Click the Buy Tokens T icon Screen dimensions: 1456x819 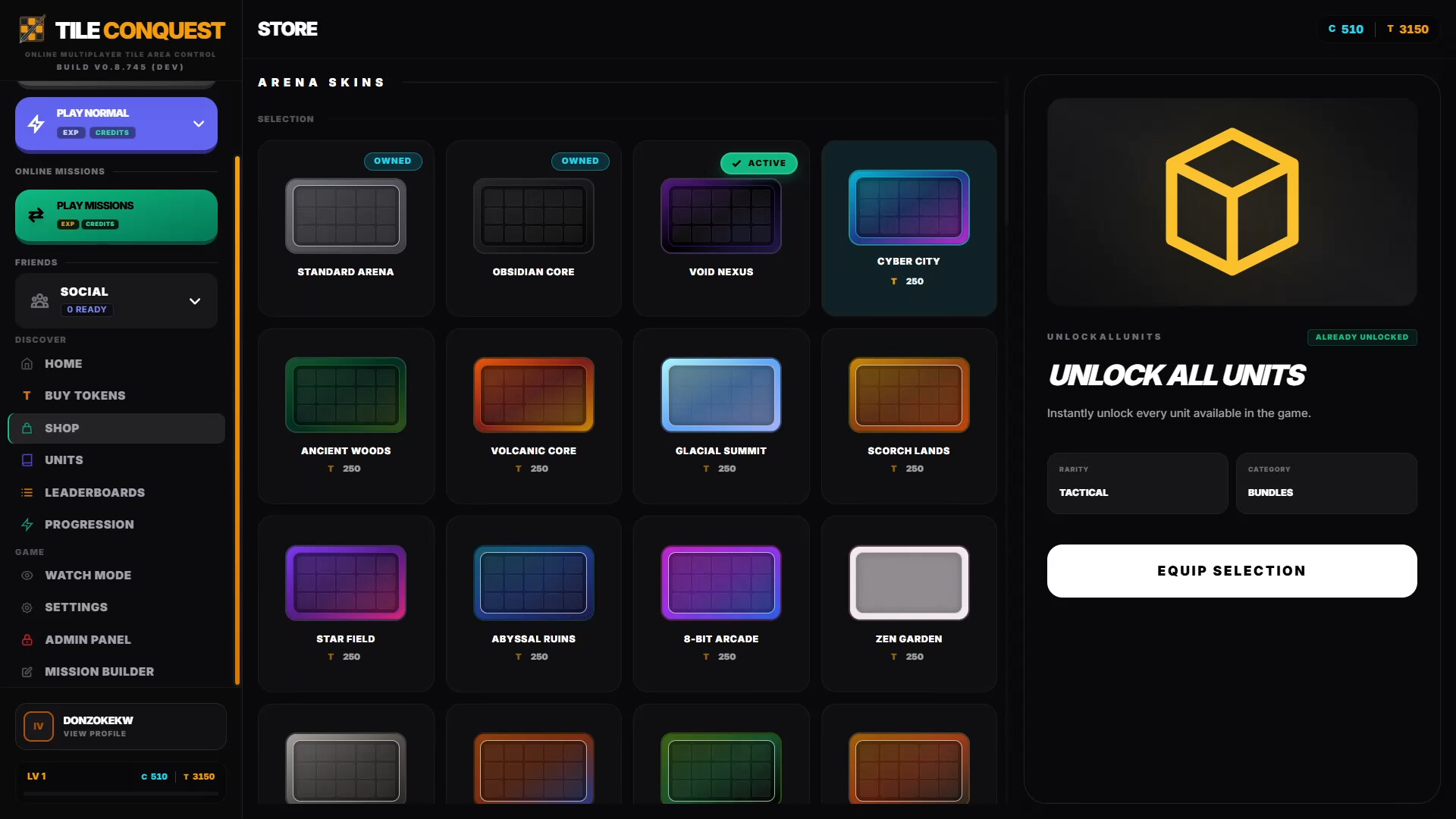pyautogui.click(x=27, y=396)
